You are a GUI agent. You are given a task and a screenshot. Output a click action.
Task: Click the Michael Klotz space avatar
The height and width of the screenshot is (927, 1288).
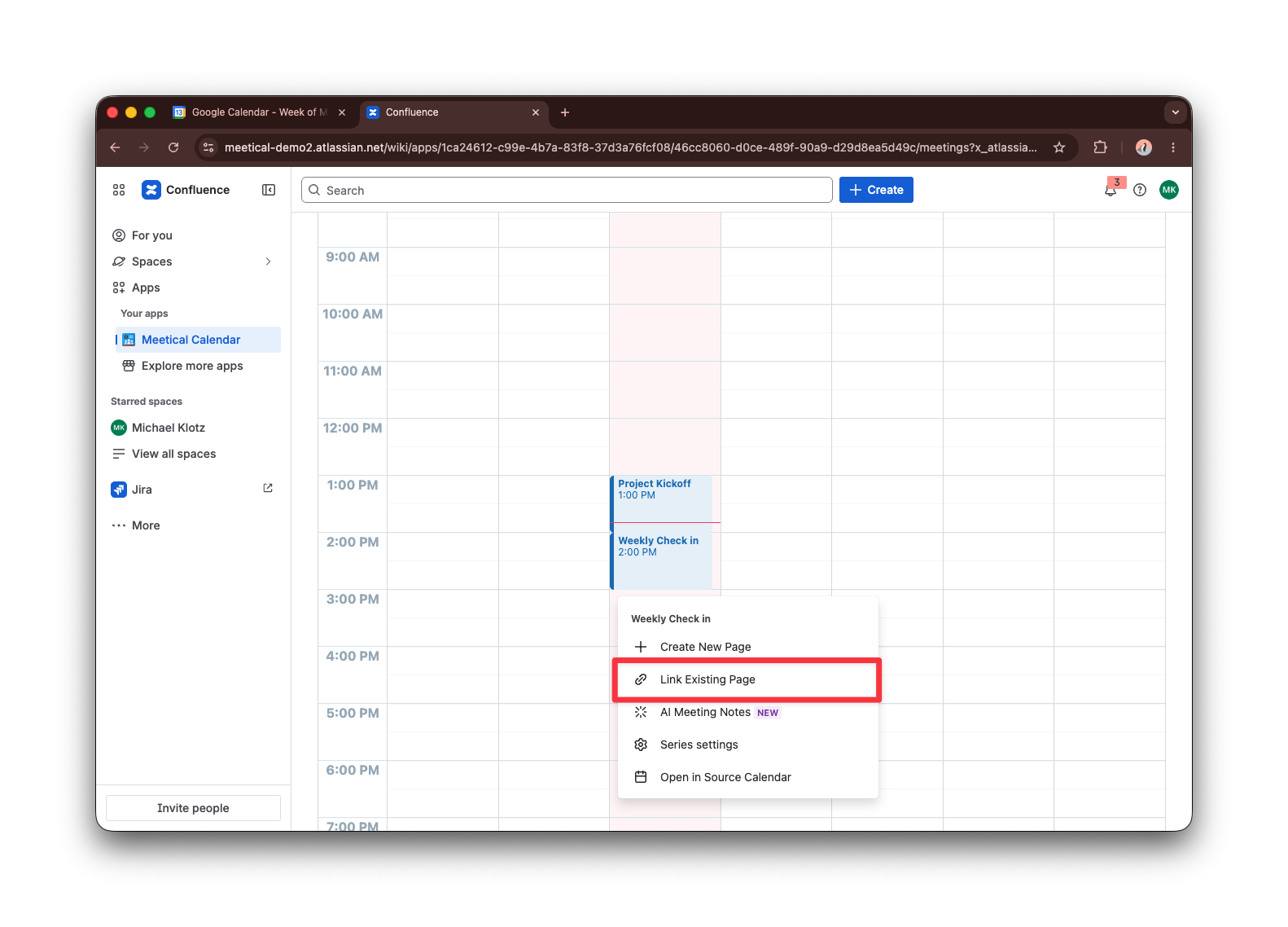pyautogui.click(x=119, y=428)
